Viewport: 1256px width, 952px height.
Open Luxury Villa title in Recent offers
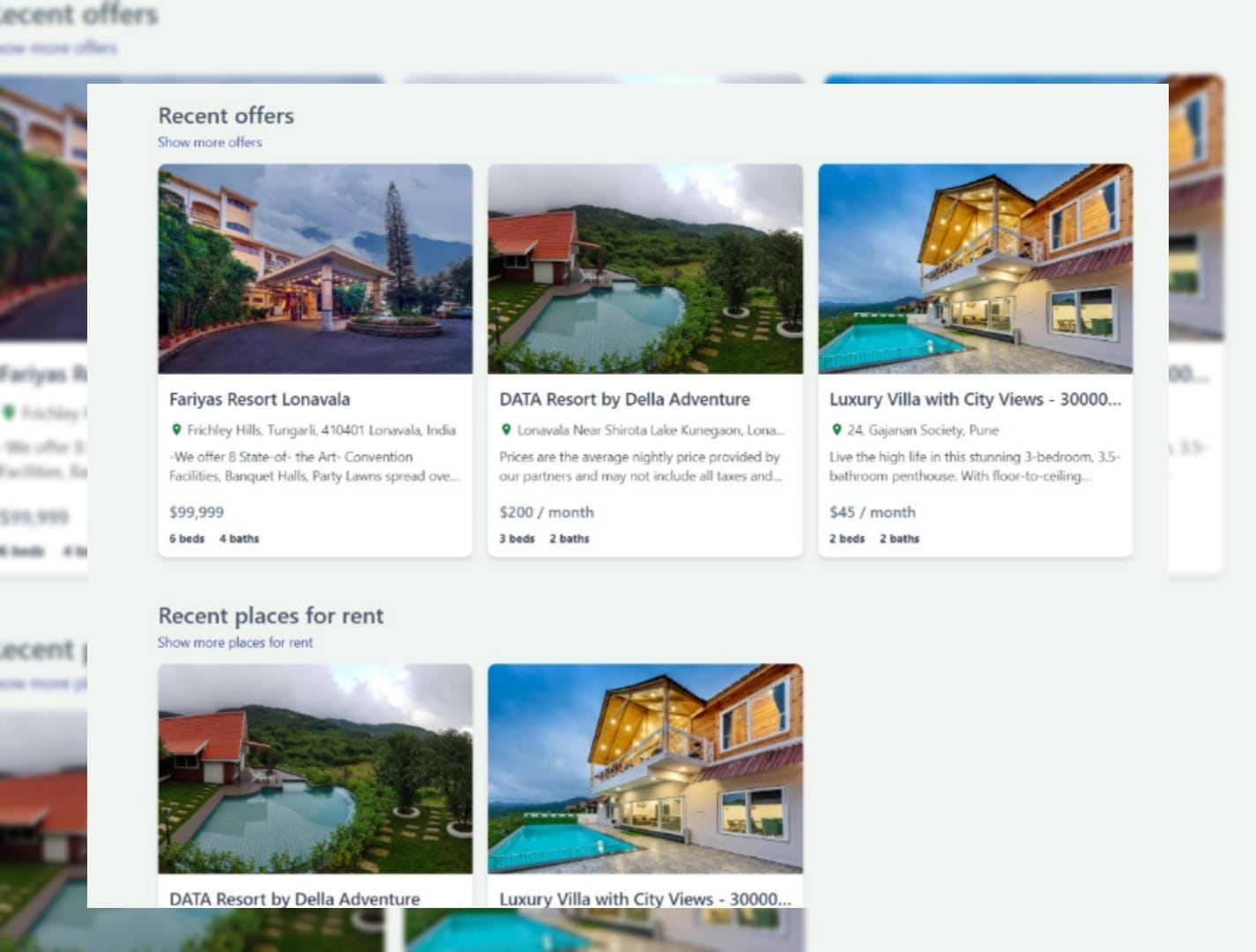pos(976,399)
